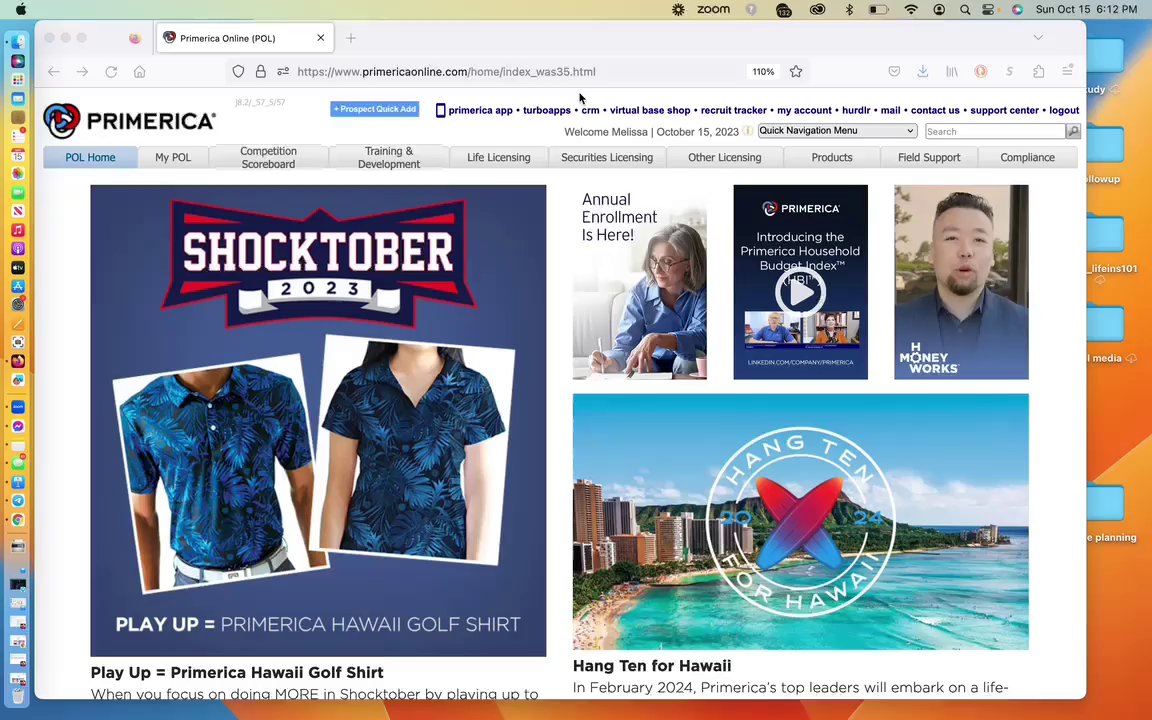The width and height of the screenshot is (1152, 720).
Task: Open Spotlight search in menu bar
Action: 965,10
